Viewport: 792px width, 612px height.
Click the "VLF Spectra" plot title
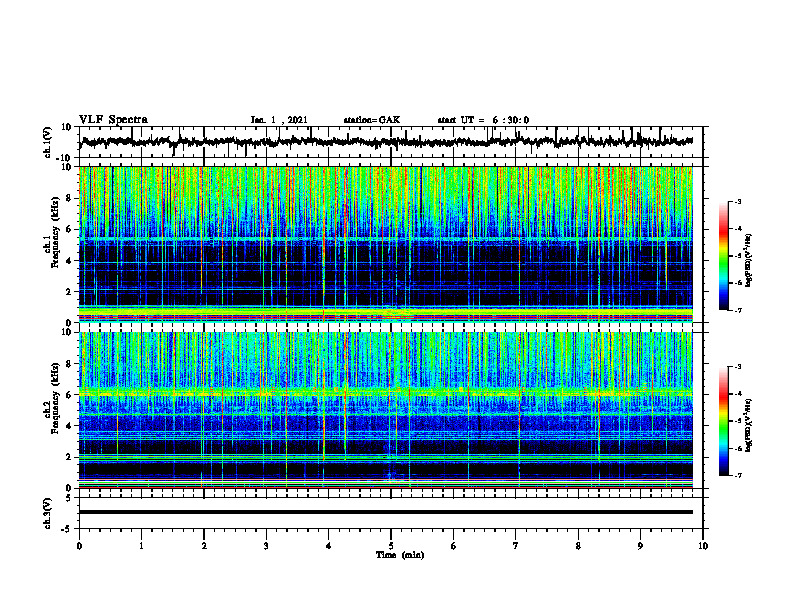click(113, 119)
